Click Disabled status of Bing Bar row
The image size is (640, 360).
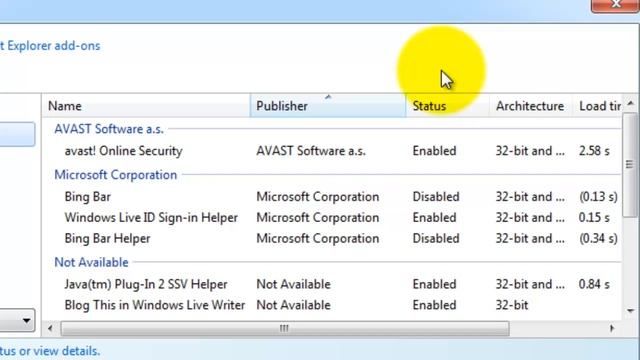pyautogui.click(x=436, y=197)
